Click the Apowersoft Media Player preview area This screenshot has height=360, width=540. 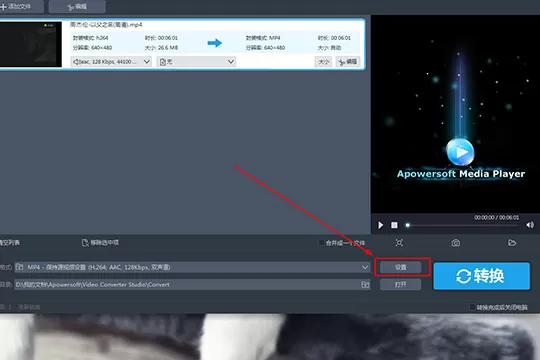pyautogui.click(x=455, y=114)
